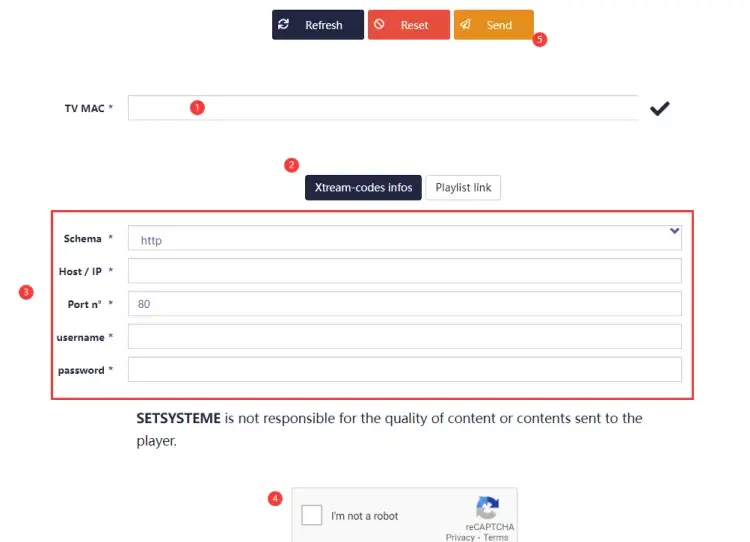Click red numbered badge 5 near Send
750x542 pixels.
coord(540,40)
